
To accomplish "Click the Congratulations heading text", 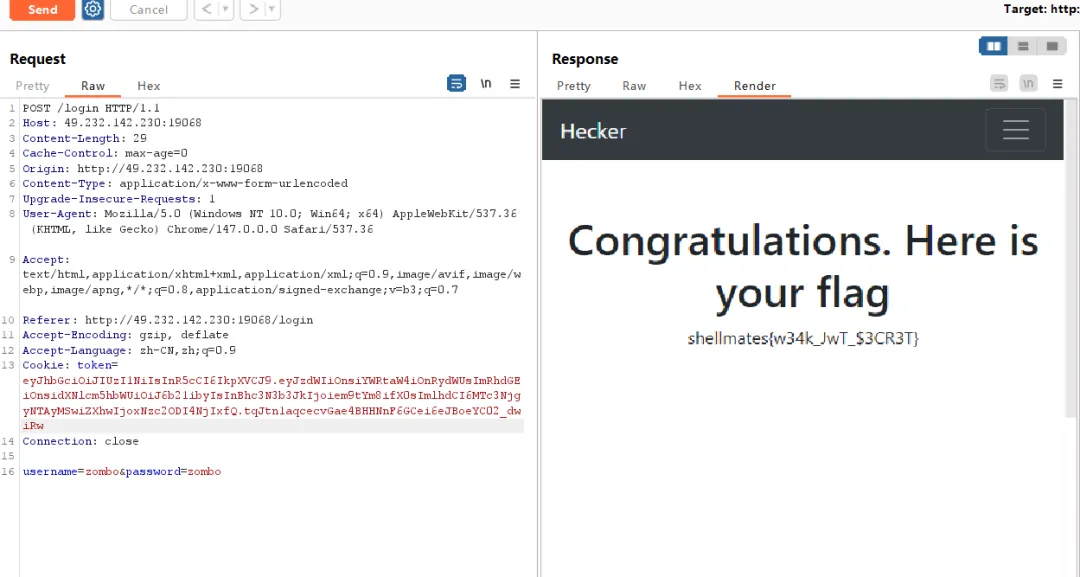I will (x=803, y=267).
